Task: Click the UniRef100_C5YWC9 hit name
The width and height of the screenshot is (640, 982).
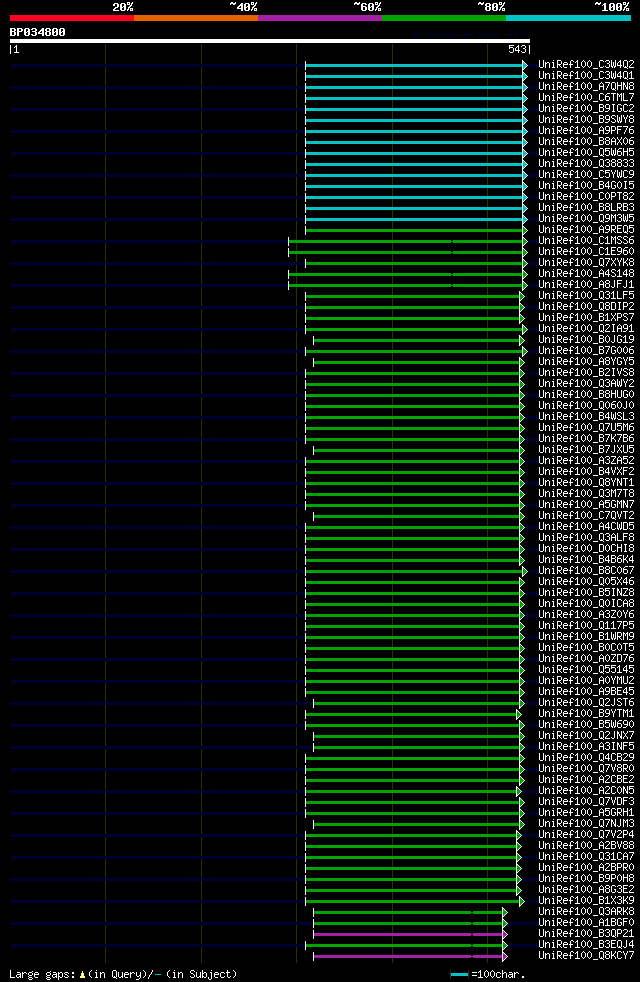Action: pyautogui.click(x=586, y=175)
